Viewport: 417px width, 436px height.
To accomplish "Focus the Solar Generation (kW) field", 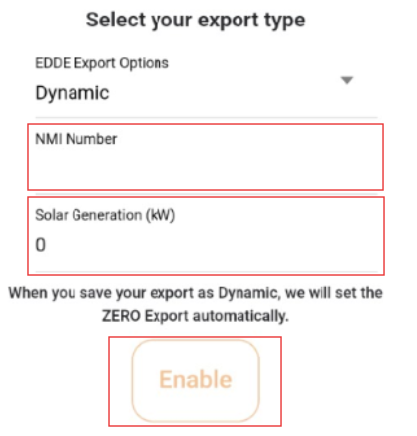I will (206, 236).
